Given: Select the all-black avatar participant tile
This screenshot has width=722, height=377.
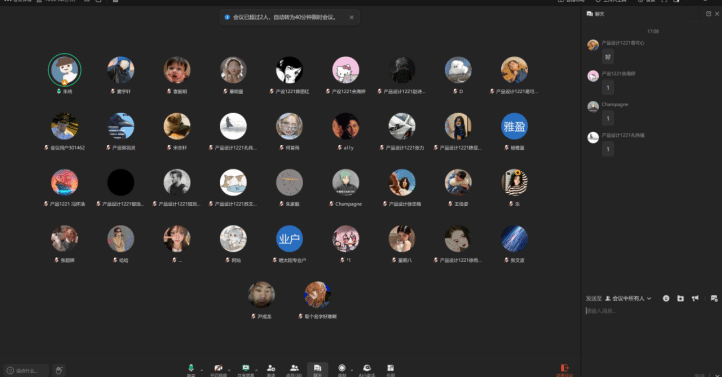Looking at the screenshot, I should click(x=121, y=182).
